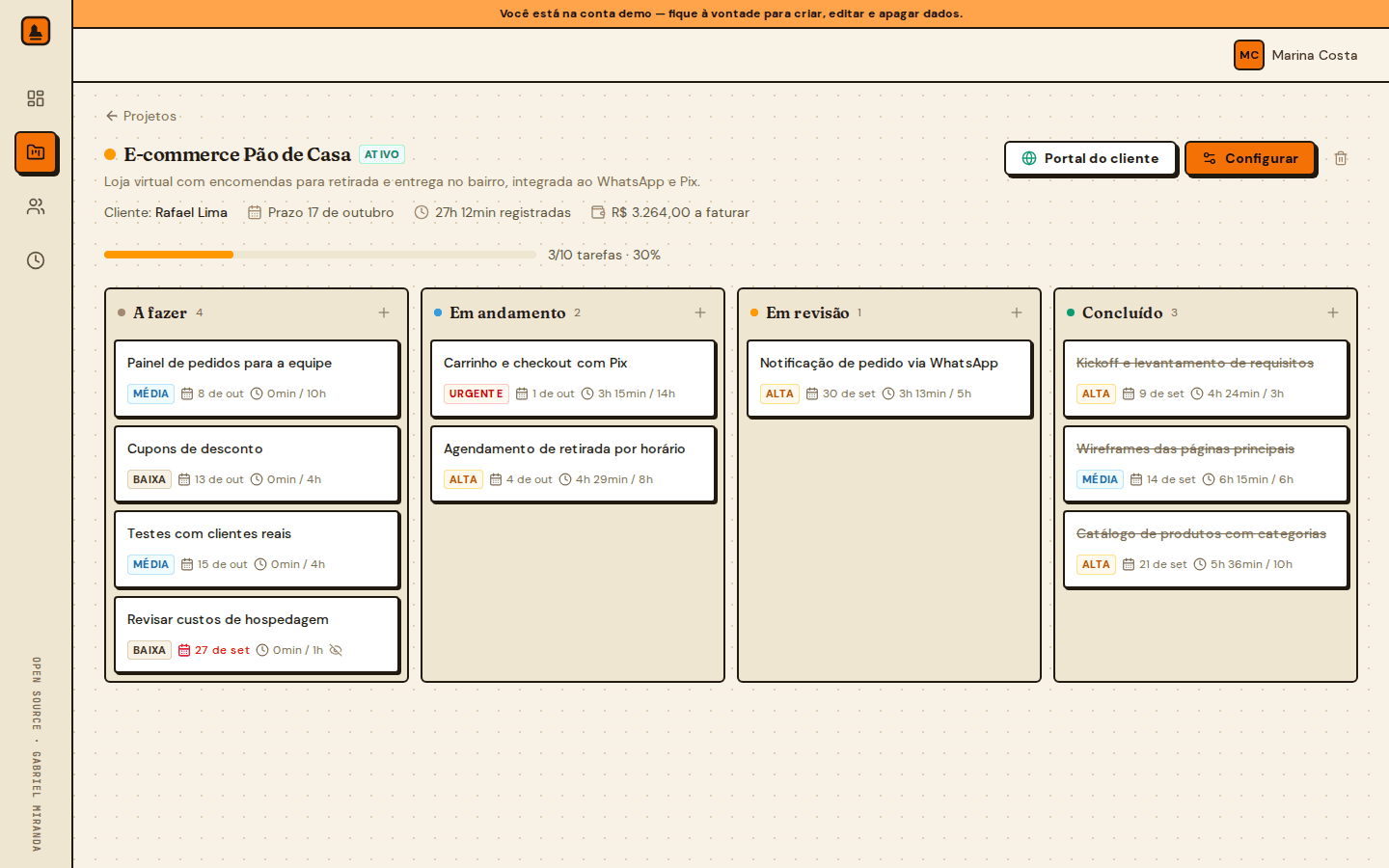Click Marina Costa user name
Image resolution: width=1389 pixels, height=868 pixels.
pos(1314,55)
